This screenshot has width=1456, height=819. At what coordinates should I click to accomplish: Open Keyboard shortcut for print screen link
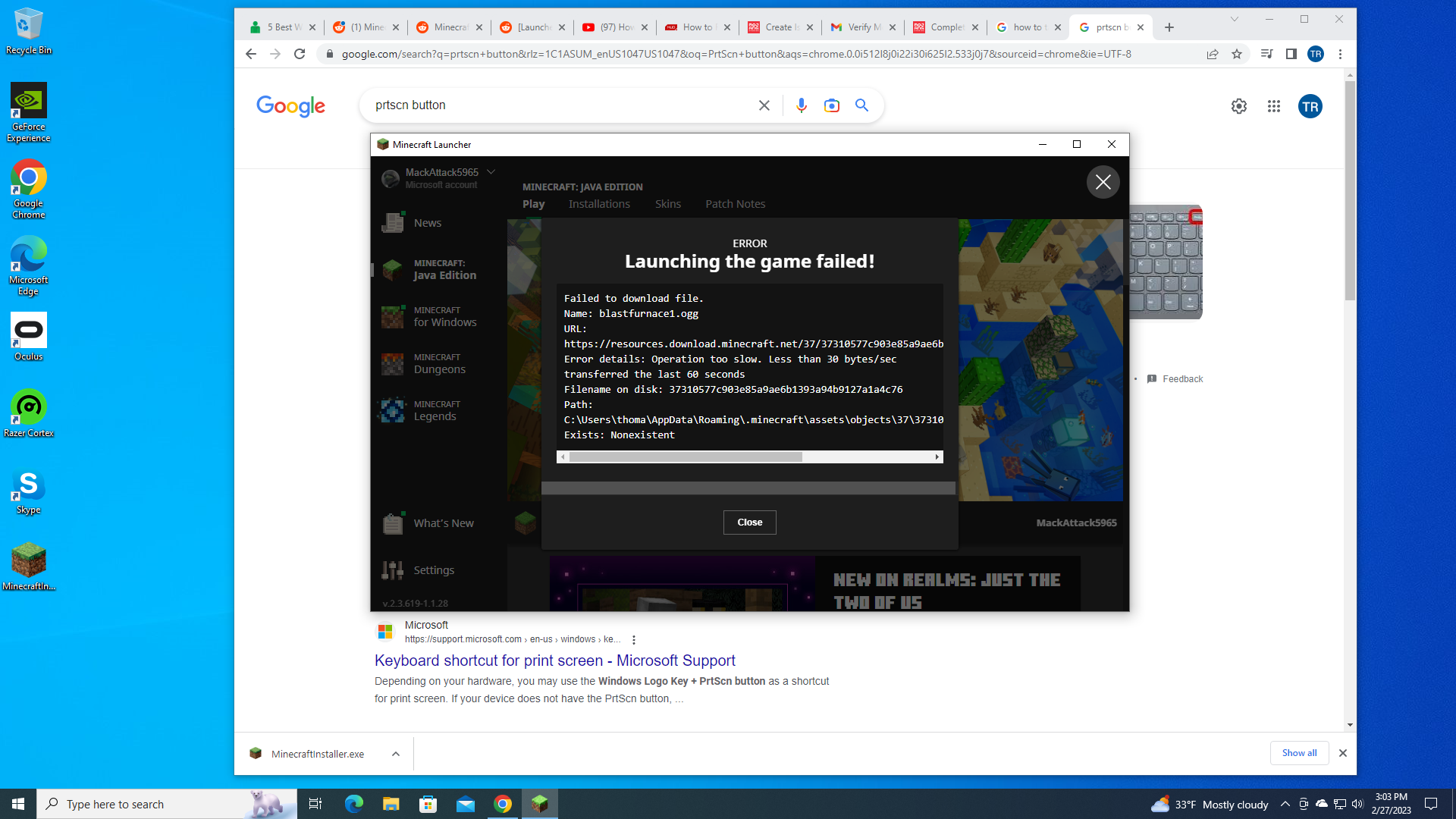tap(554, 661)
